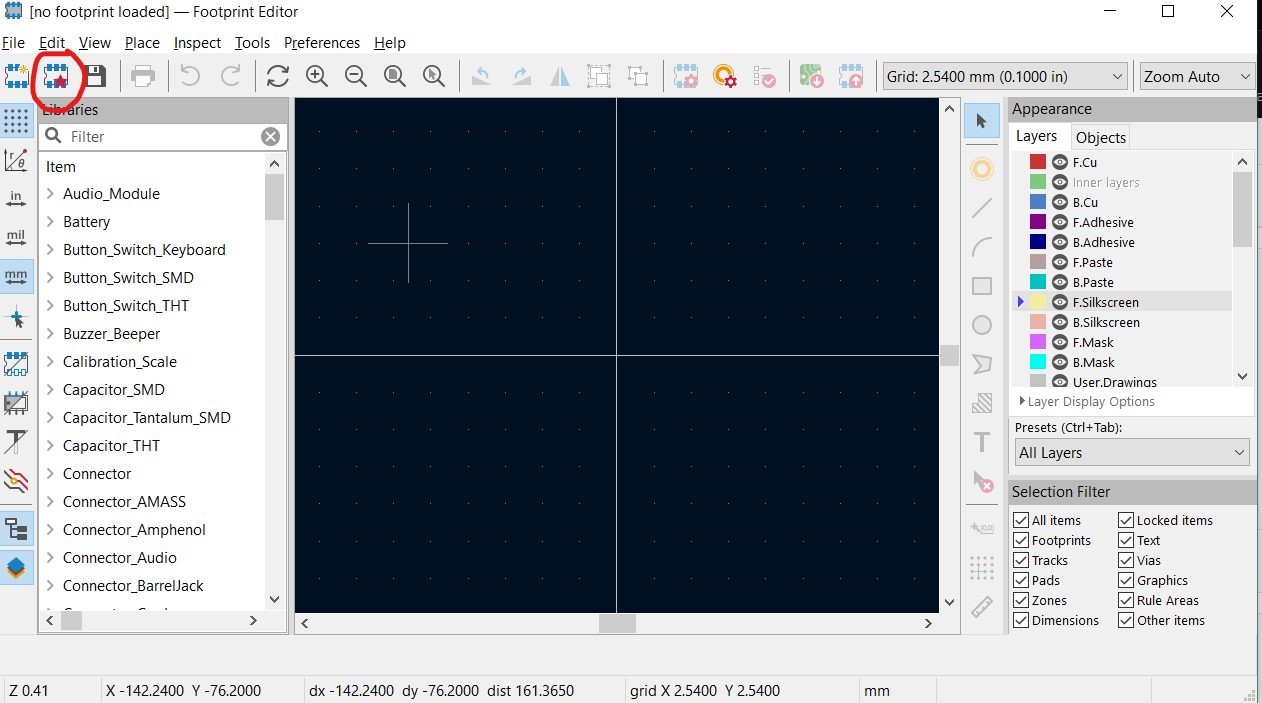
Task: Switch units to millimeters
Action: tap(16, 276)
